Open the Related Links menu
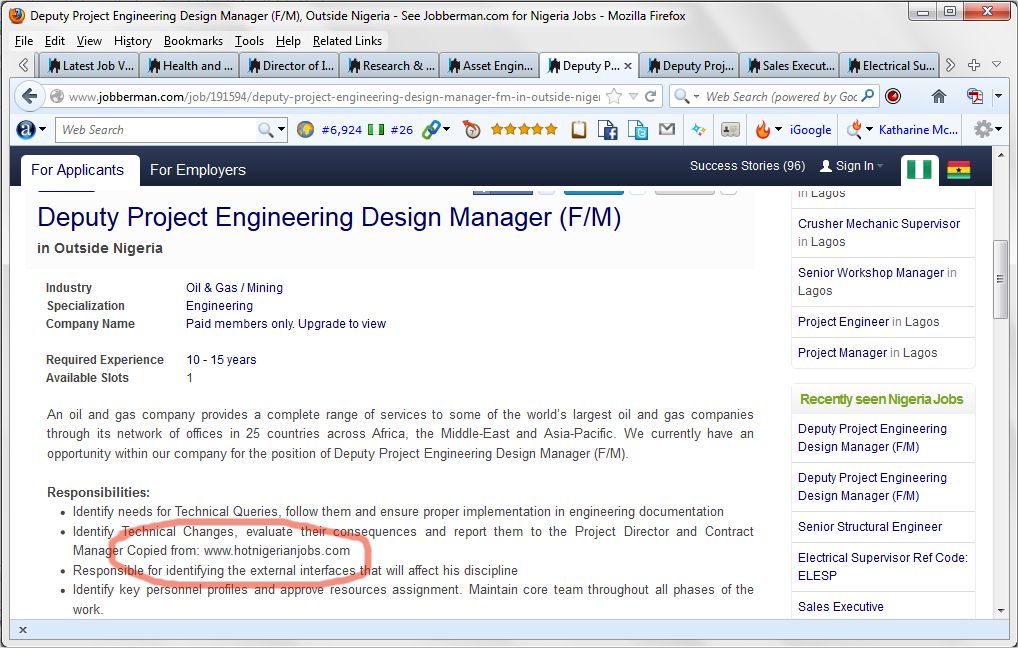The image size is (1018, 648). click(347, 41)
